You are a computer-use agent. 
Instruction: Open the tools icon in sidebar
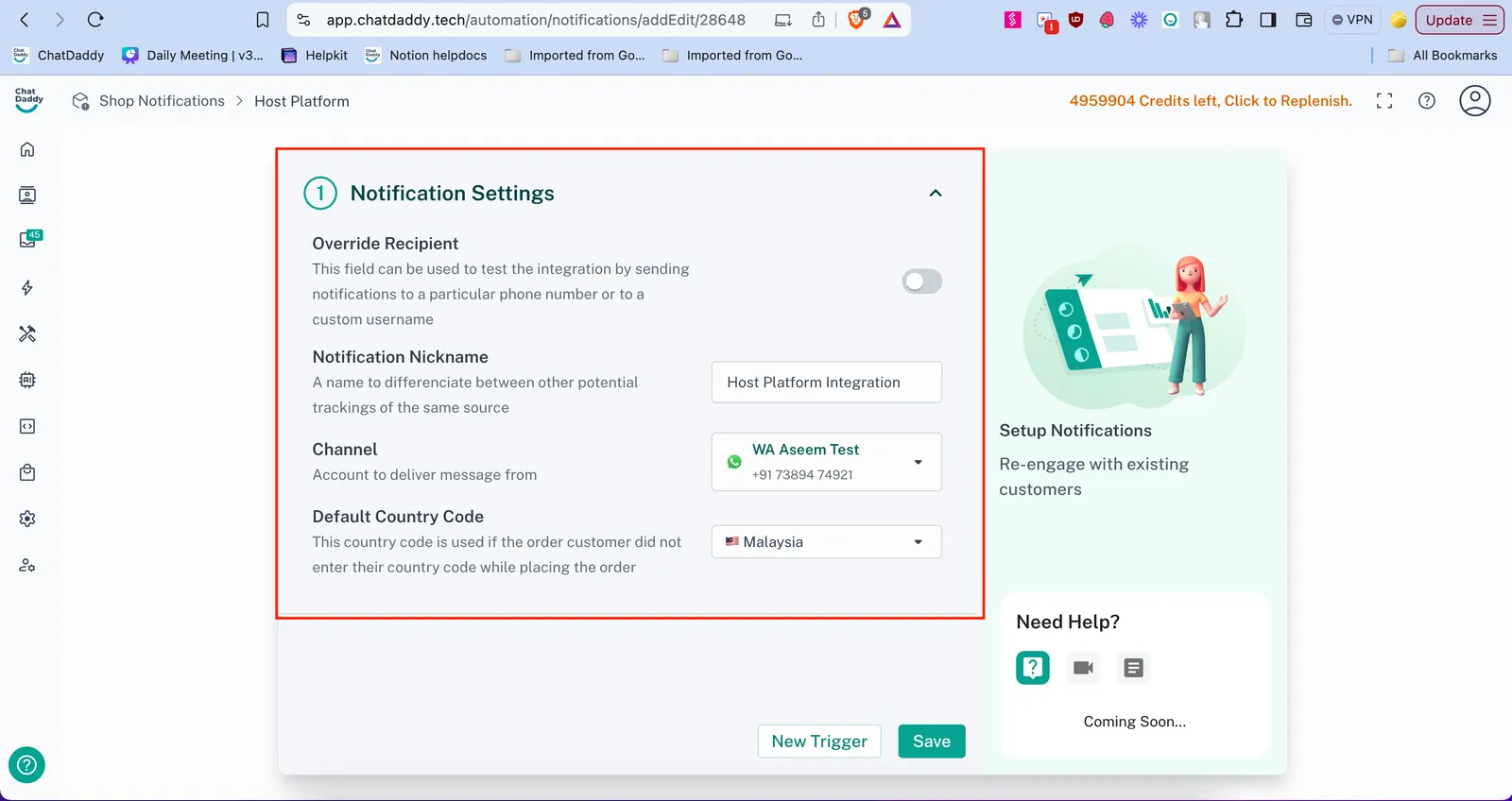pos(27,333)
